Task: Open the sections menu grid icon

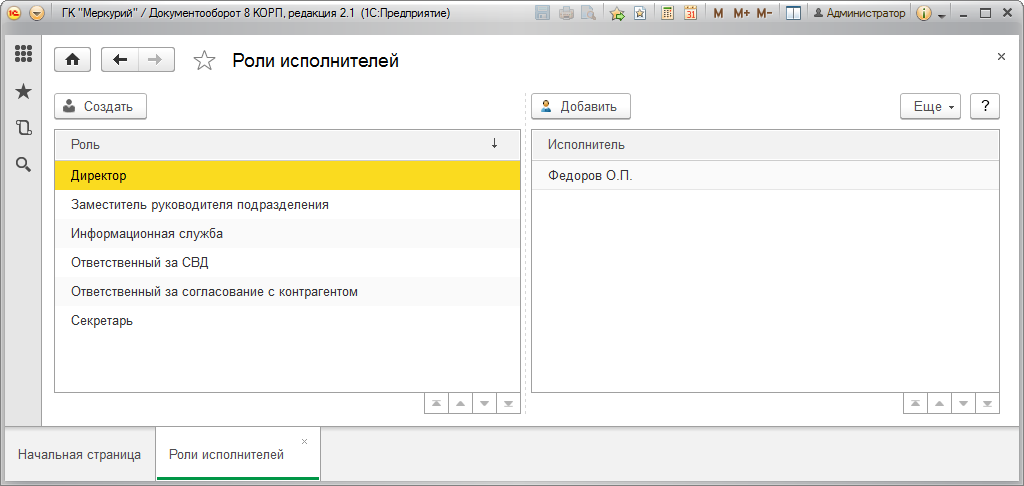Action: pyautogui.click(x=24, y=54)
